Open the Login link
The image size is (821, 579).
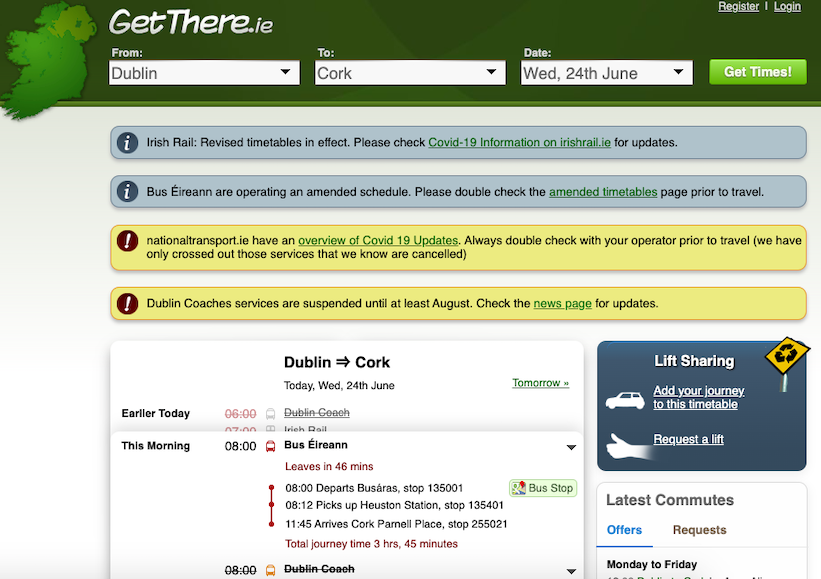pyautogui.click(x=787, y=7)
